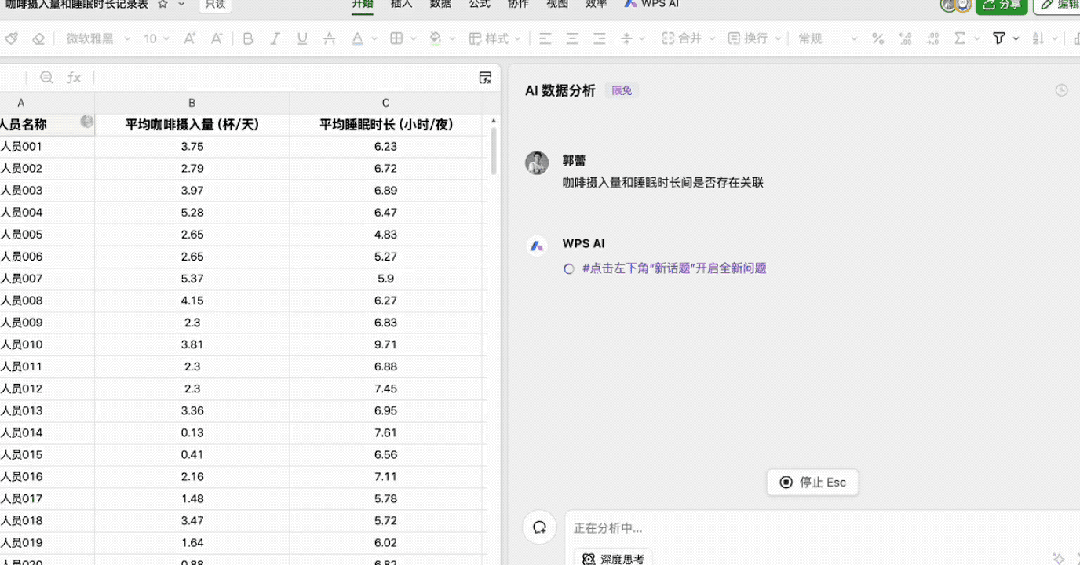
Task: Open the 公式 tab
Action: pos(479,4)
